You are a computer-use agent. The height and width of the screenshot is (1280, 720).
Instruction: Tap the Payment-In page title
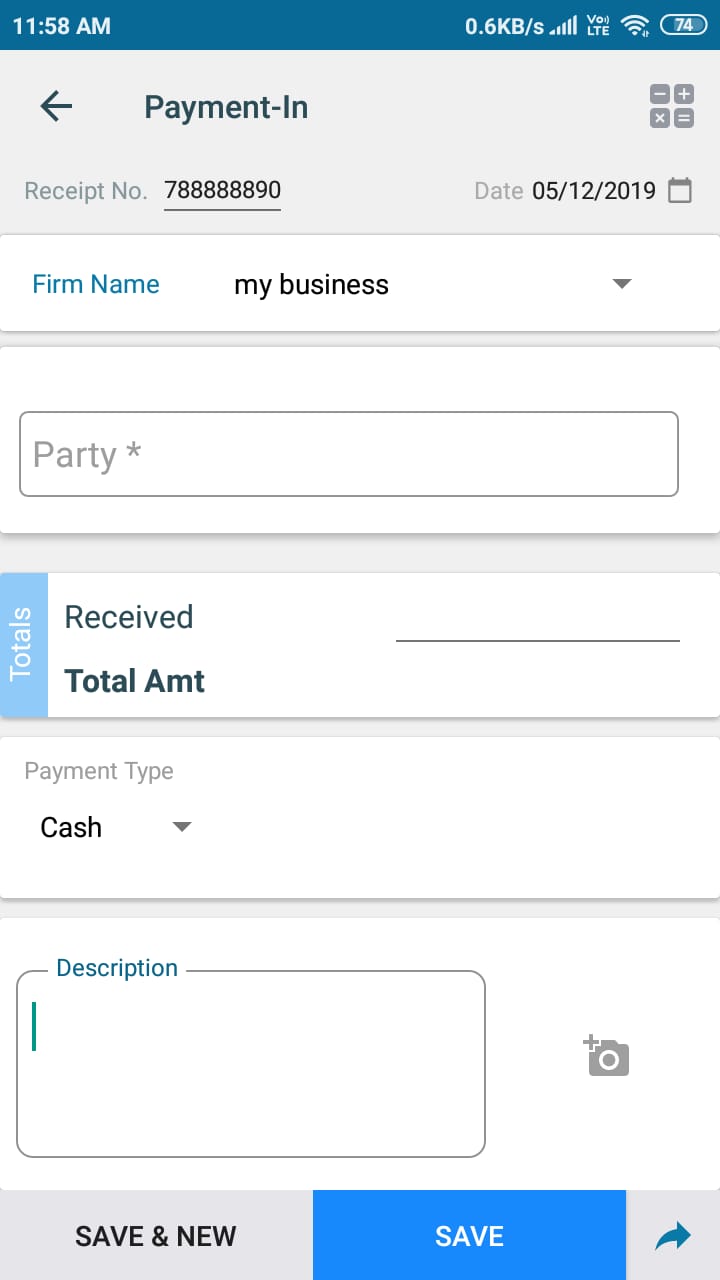tap(226, 107)
